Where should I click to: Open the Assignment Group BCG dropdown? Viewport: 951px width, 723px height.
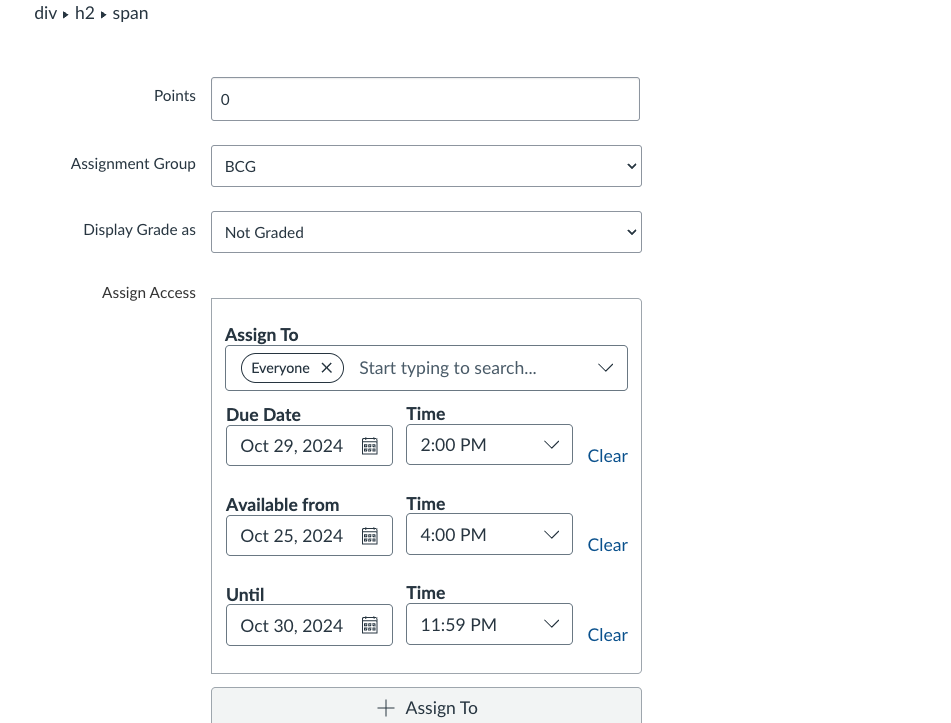point(426,166)
